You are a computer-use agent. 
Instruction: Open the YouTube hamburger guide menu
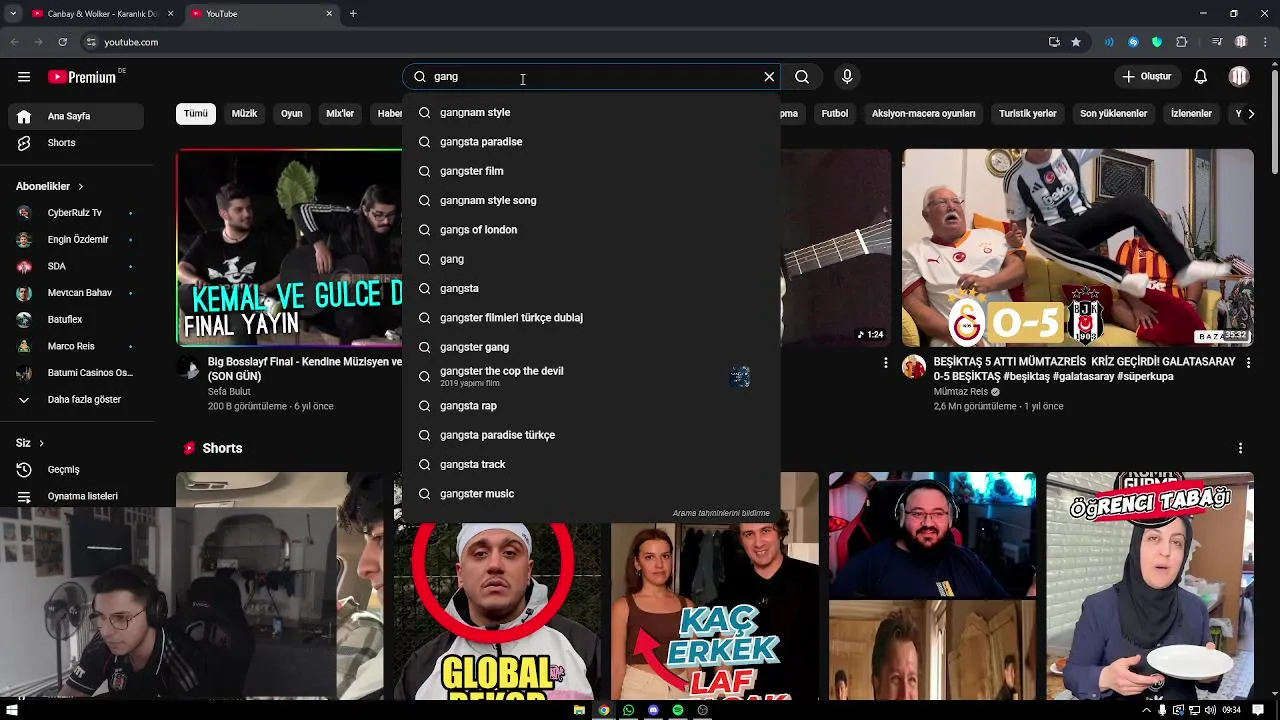[24, 77]
